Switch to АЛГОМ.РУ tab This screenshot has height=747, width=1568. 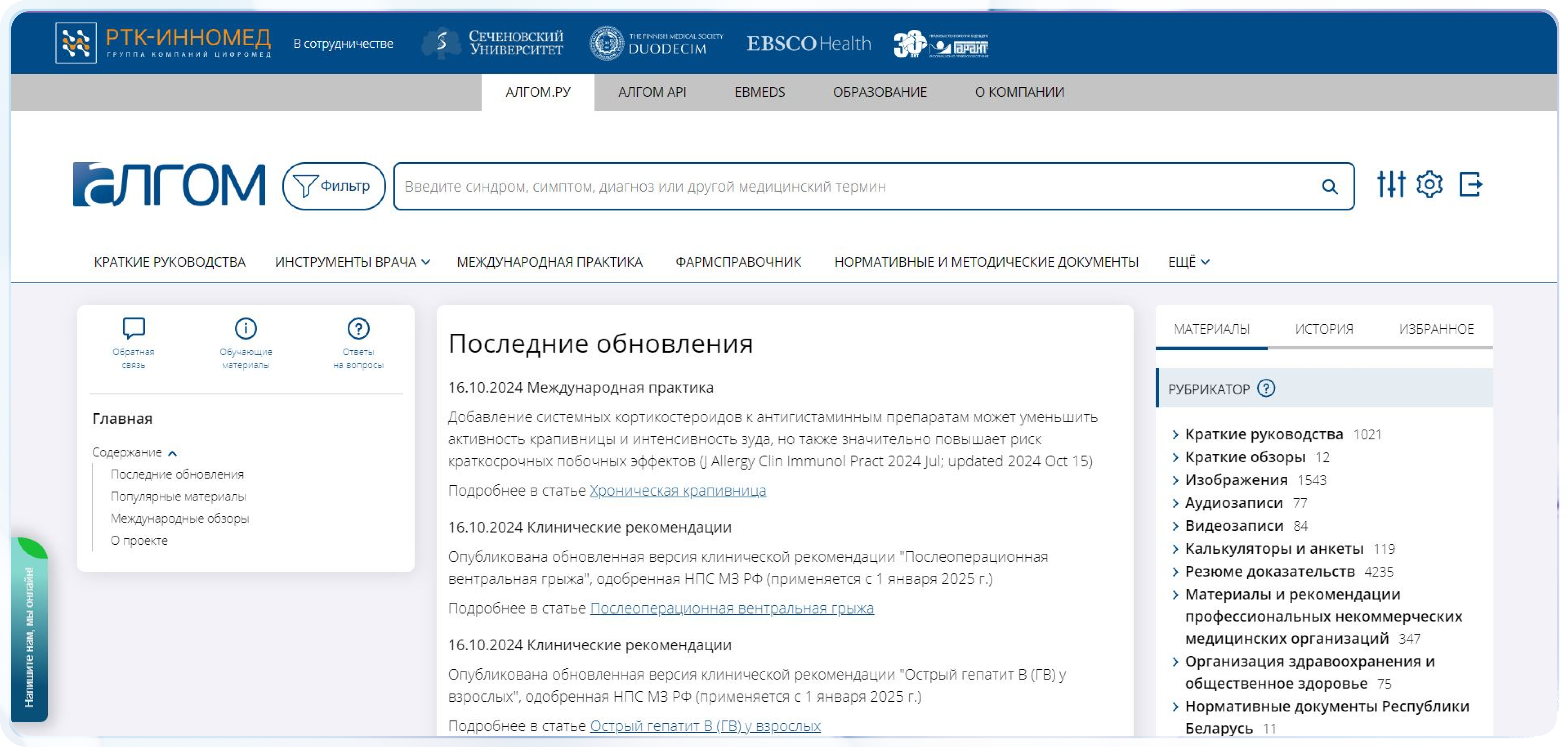[x=538, y=92]
